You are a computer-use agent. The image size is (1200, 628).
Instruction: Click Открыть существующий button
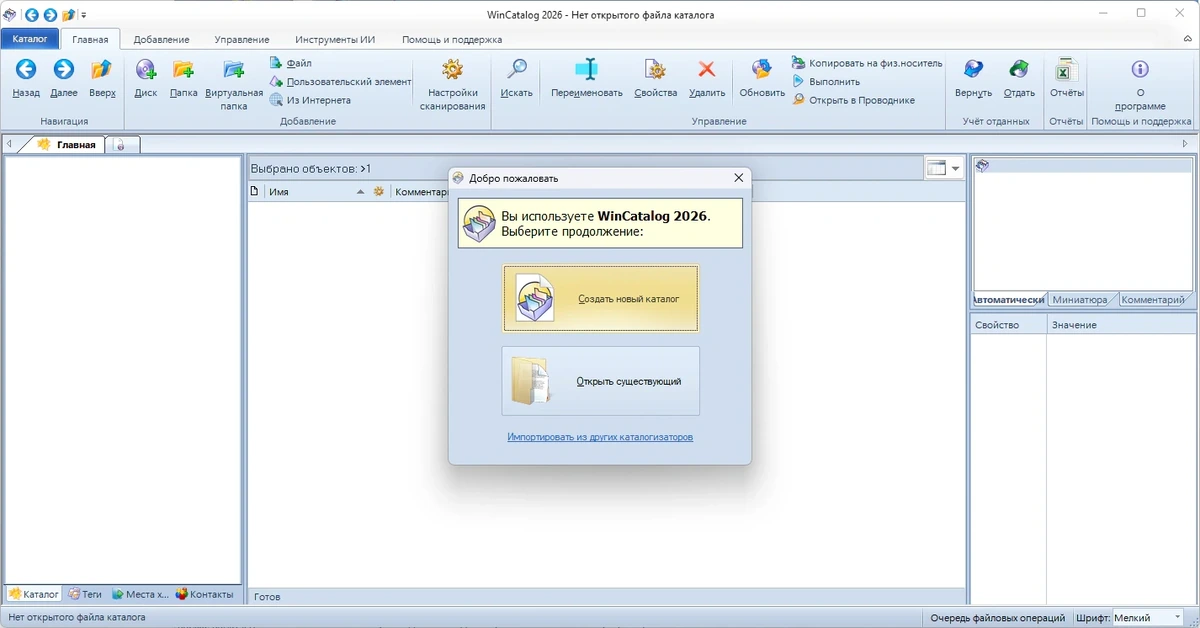[x=600, y=381]
